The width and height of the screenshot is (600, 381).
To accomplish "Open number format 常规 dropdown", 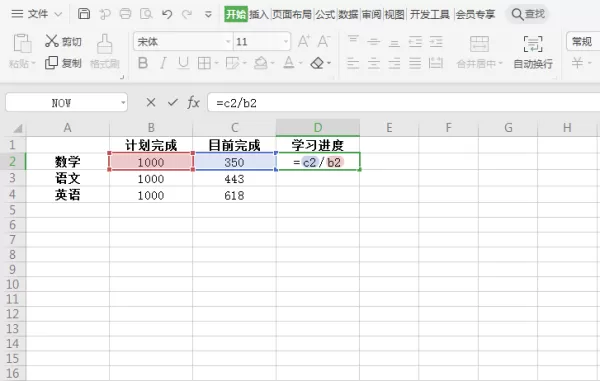I will pos(583,41).
